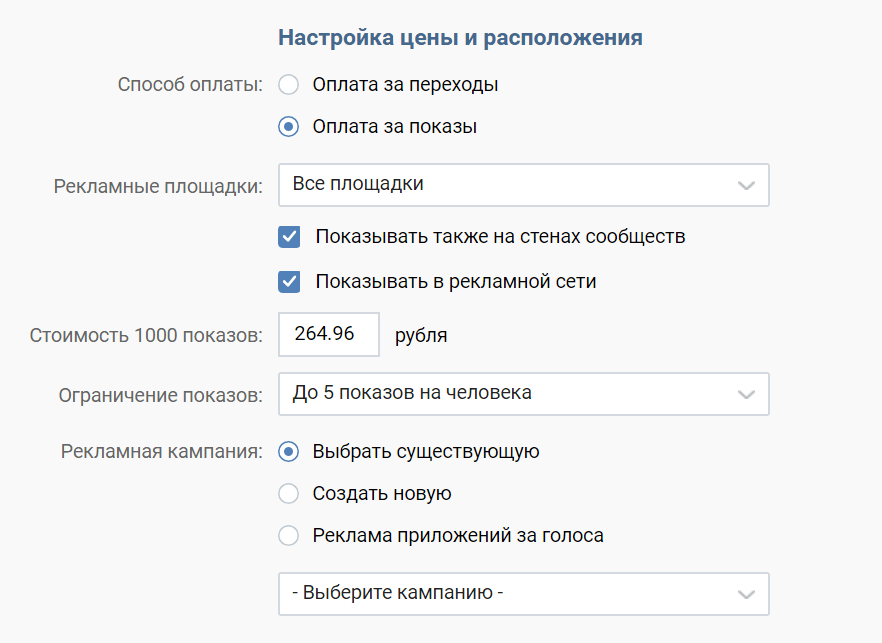
Task: Toggle 'Показывать в рекламной сети' checkbox
Action: click(x=289, y=281)
